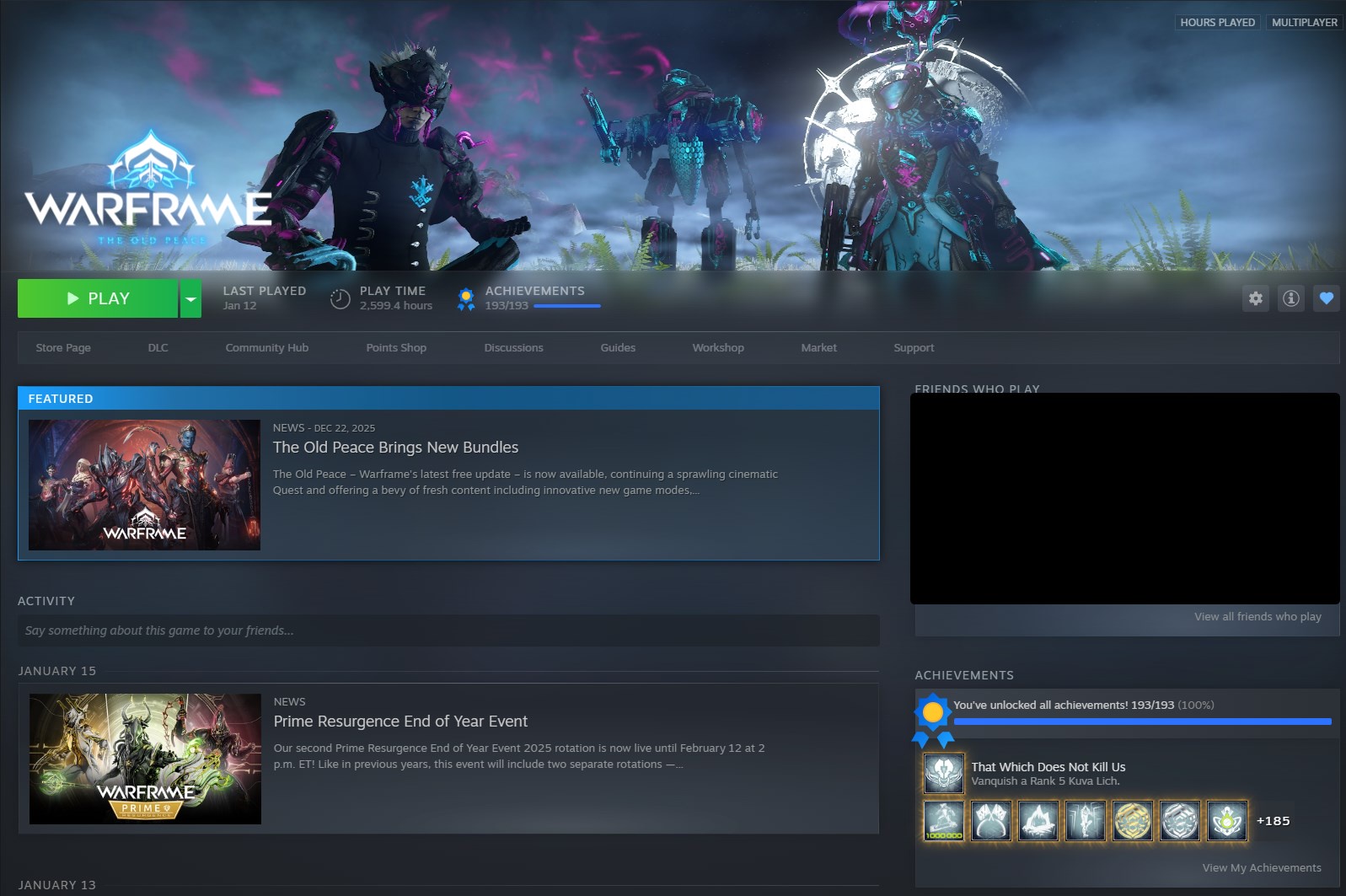1346x896 pixels.
Task: Open the Old Peace news thumbnail
Action: tap(144, 485)
